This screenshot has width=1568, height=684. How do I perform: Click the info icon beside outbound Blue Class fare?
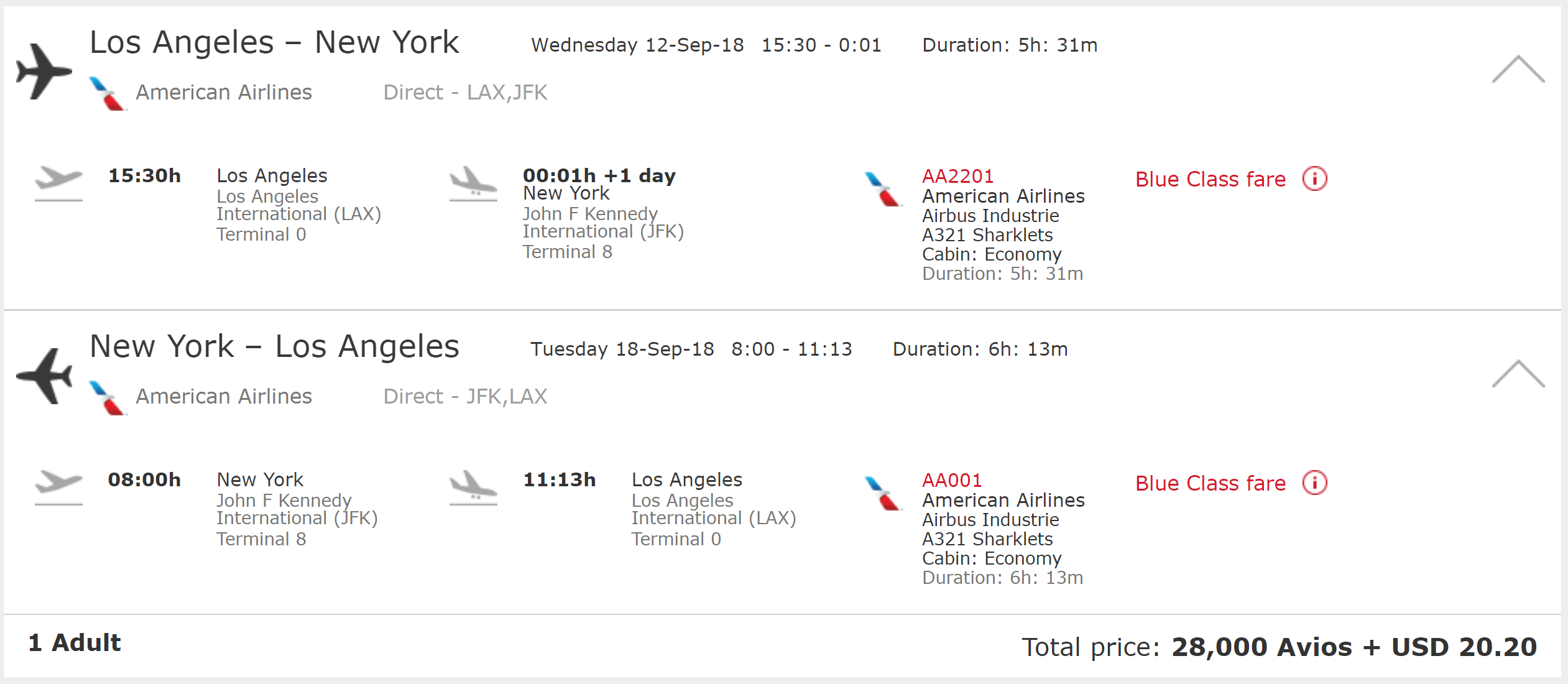click(x=1314, y=179)
